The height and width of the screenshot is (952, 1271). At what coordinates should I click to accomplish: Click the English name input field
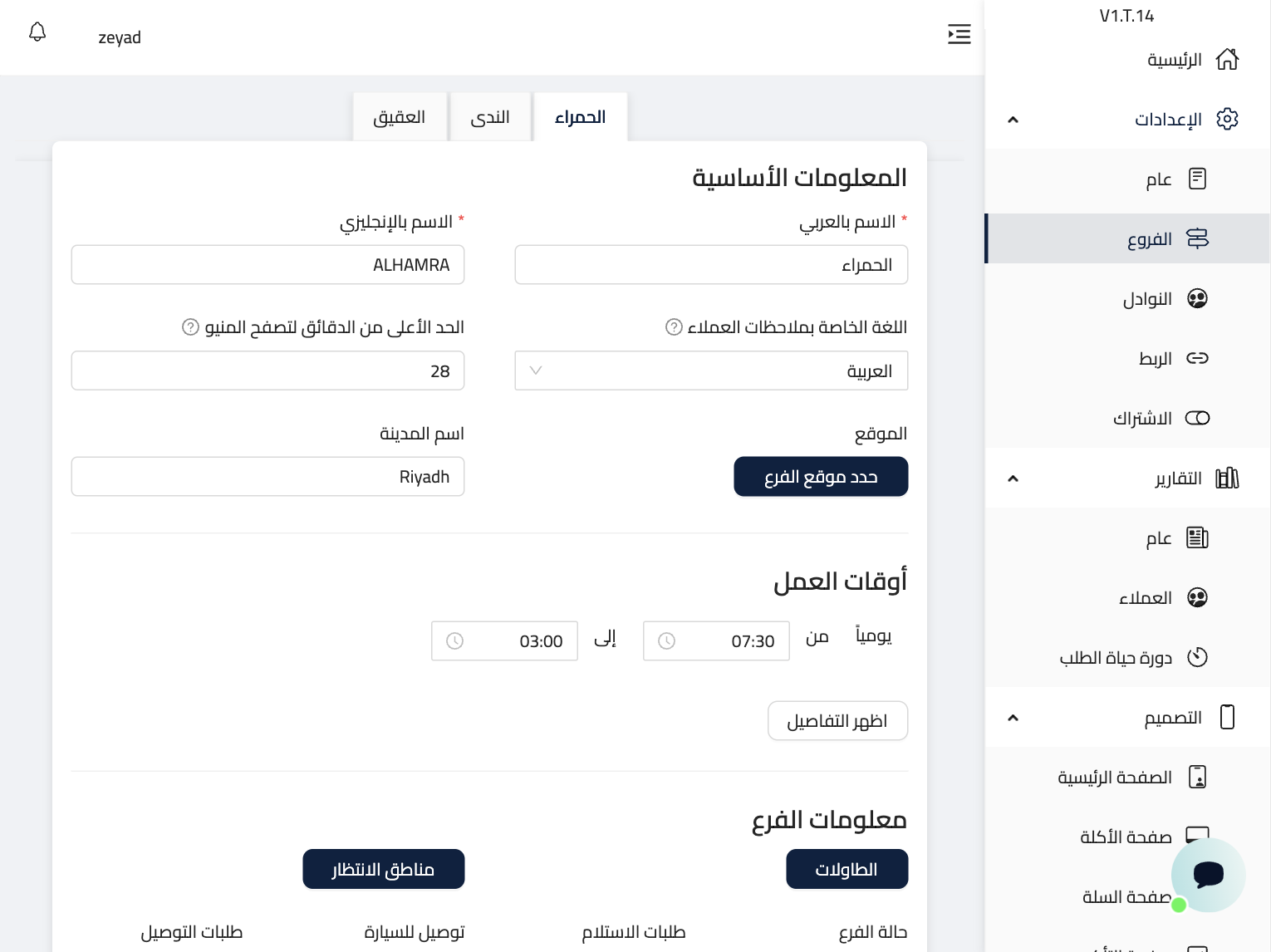[x=267, y=265]
